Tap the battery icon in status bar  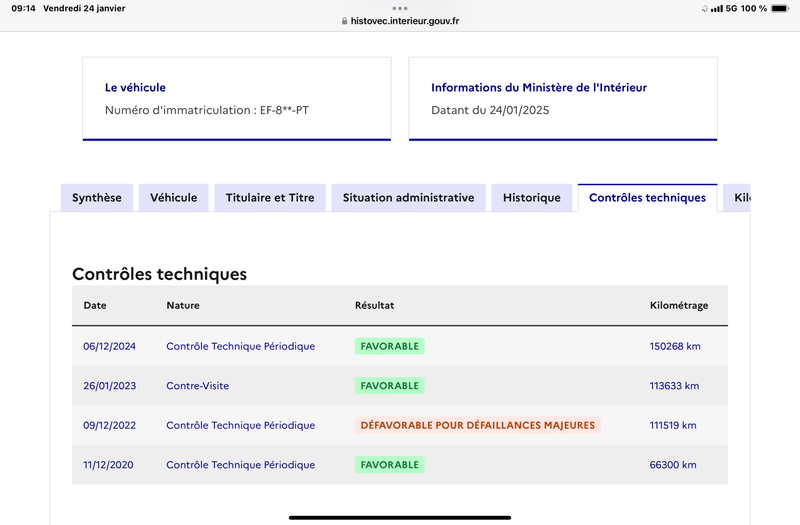780,8
